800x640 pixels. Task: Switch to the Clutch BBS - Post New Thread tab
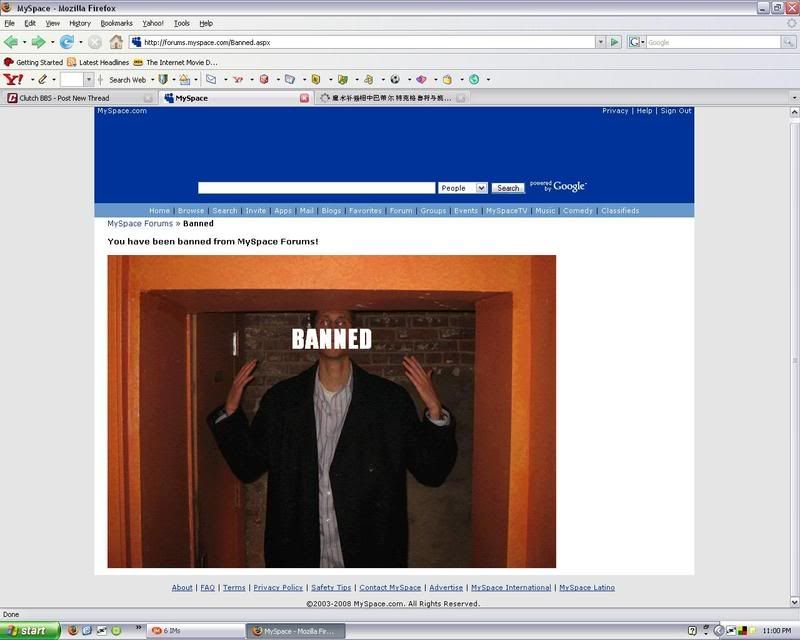(80, 98)
